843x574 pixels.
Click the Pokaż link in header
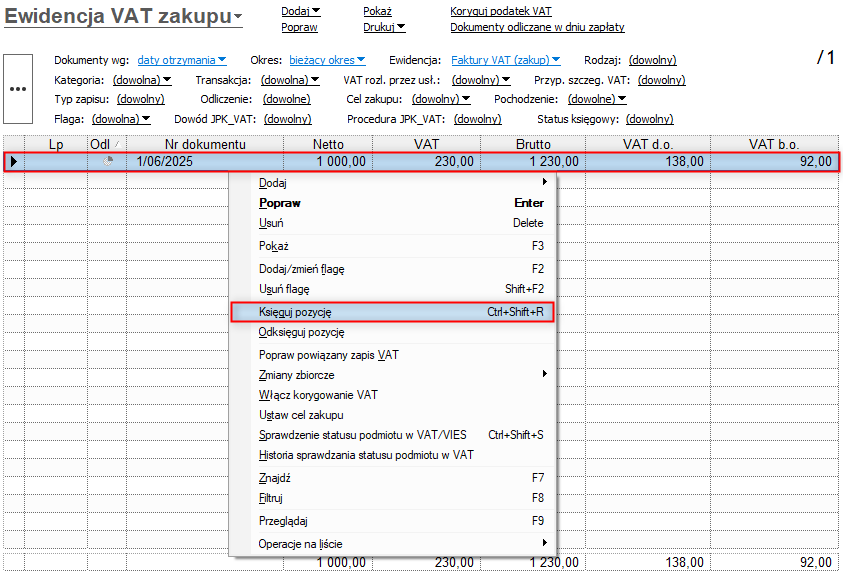(377, 11)
